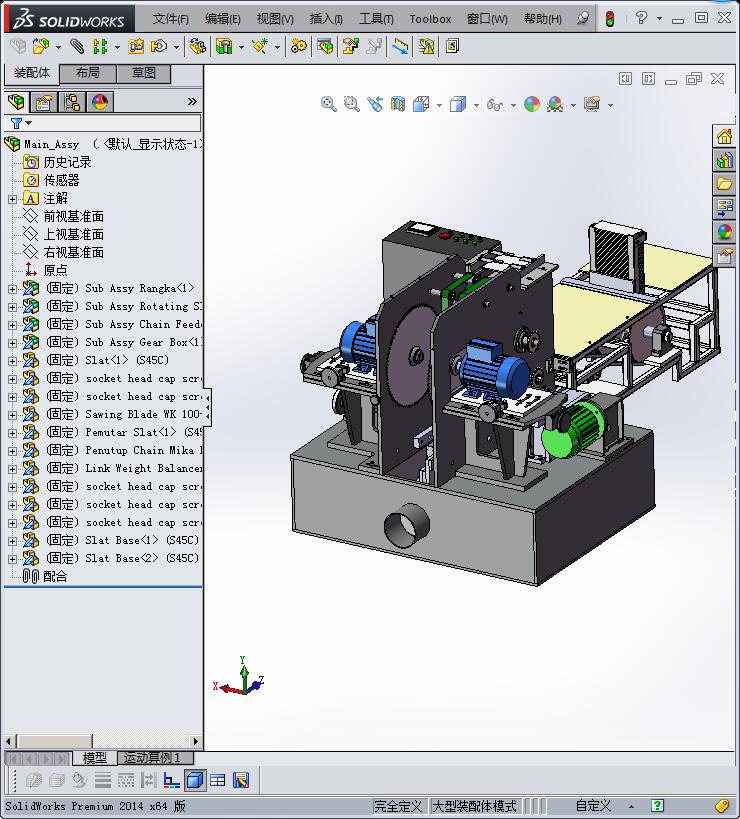Screen dimensions: 740x819
Task: Expand the Sub Assy Rangka<1> tree node
Action: [x=12, y=288]
